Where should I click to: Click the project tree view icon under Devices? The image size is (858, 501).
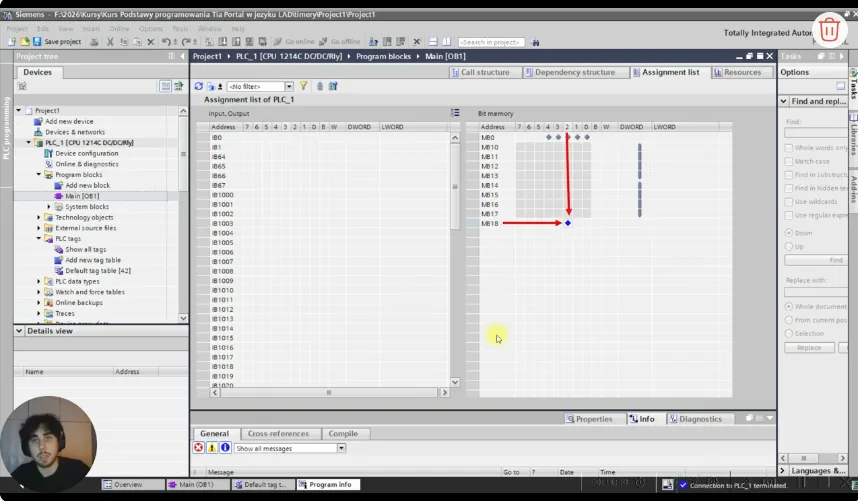coord(165,86)
